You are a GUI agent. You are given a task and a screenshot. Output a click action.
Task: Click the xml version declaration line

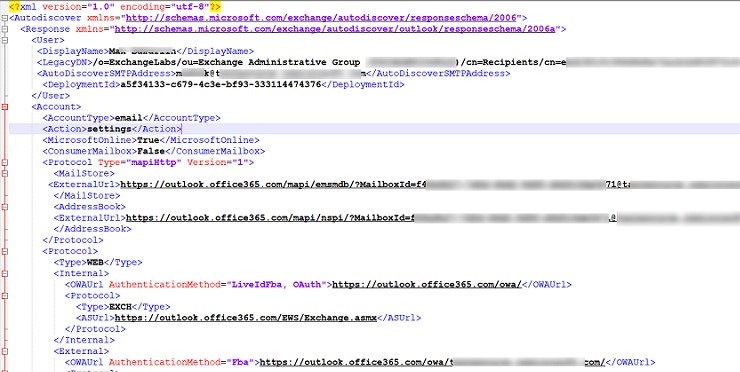(x=115, y=7)
